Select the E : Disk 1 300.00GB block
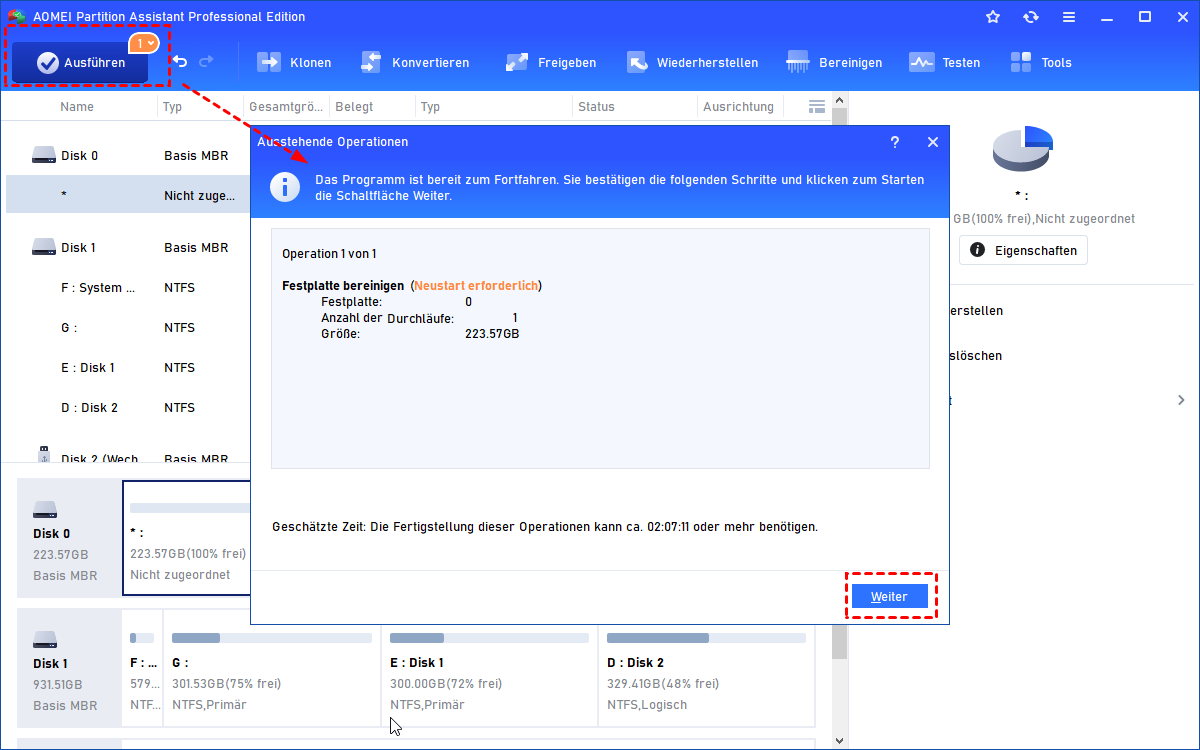This screenshot has width=1200, height=750. pos(489,668)
